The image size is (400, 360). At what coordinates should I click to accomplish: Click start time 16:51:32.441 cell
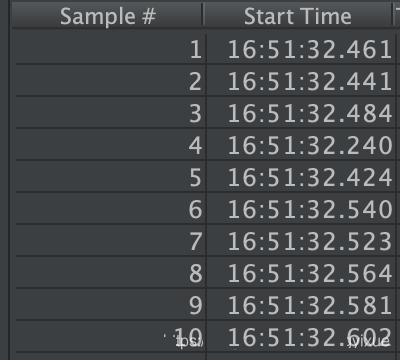pos(301,81)
